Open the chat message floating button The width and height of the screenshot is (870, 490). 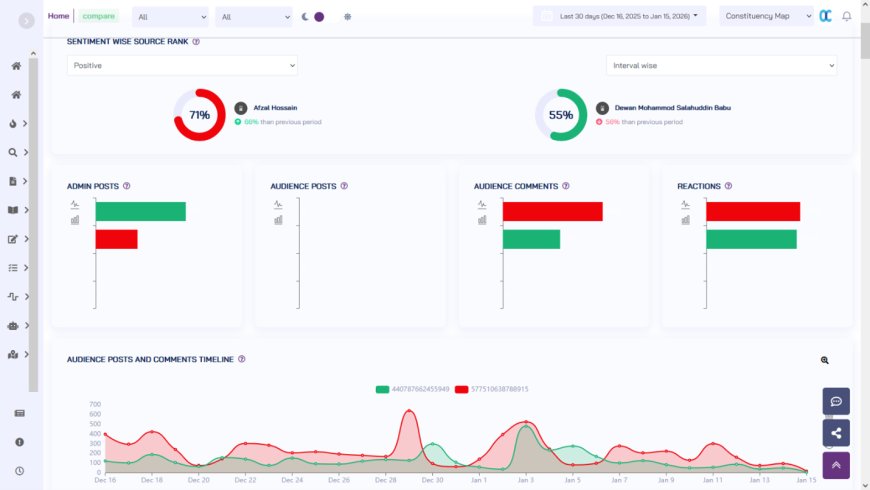coord(835,401)
